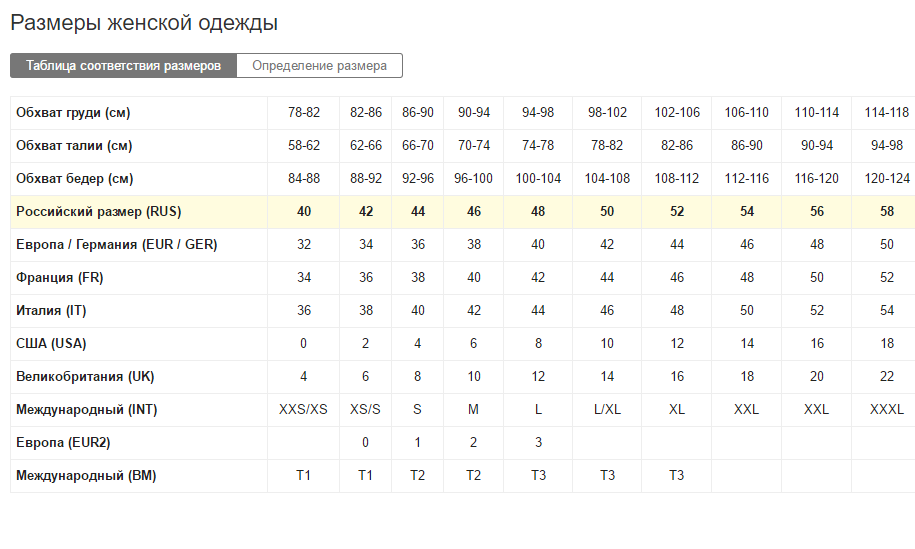Select Russian size 58 cell
The image size is (915, 549).
(x=886, y=212)
